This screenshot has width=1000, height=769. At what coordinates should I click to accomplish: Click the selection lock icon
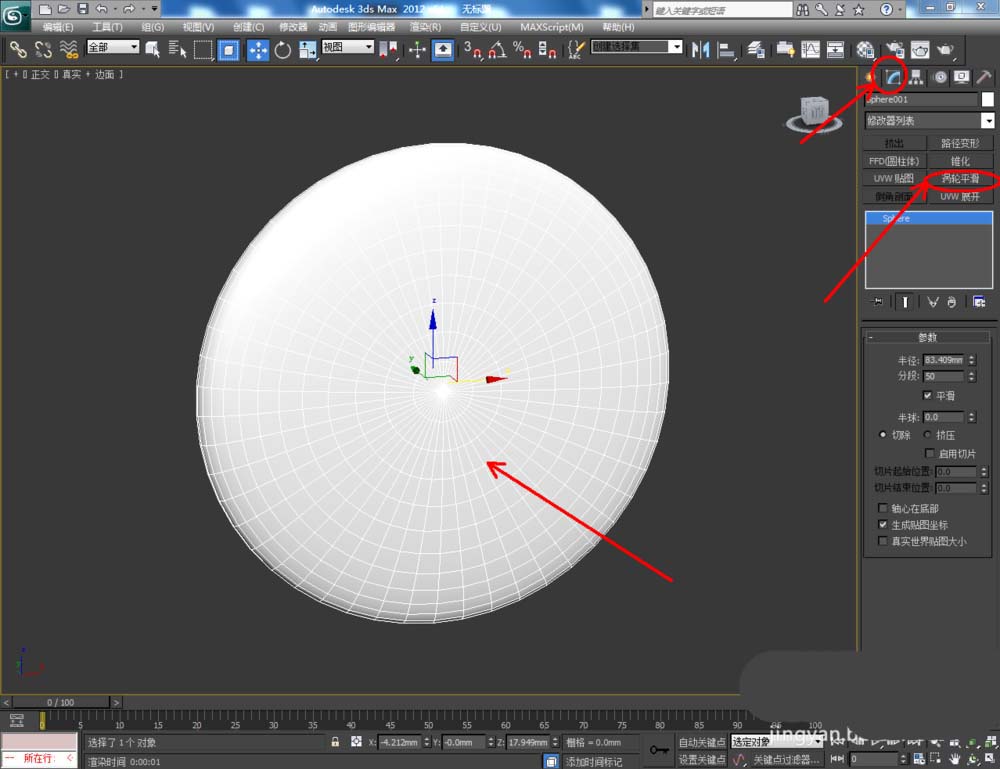tap(336, 742)
